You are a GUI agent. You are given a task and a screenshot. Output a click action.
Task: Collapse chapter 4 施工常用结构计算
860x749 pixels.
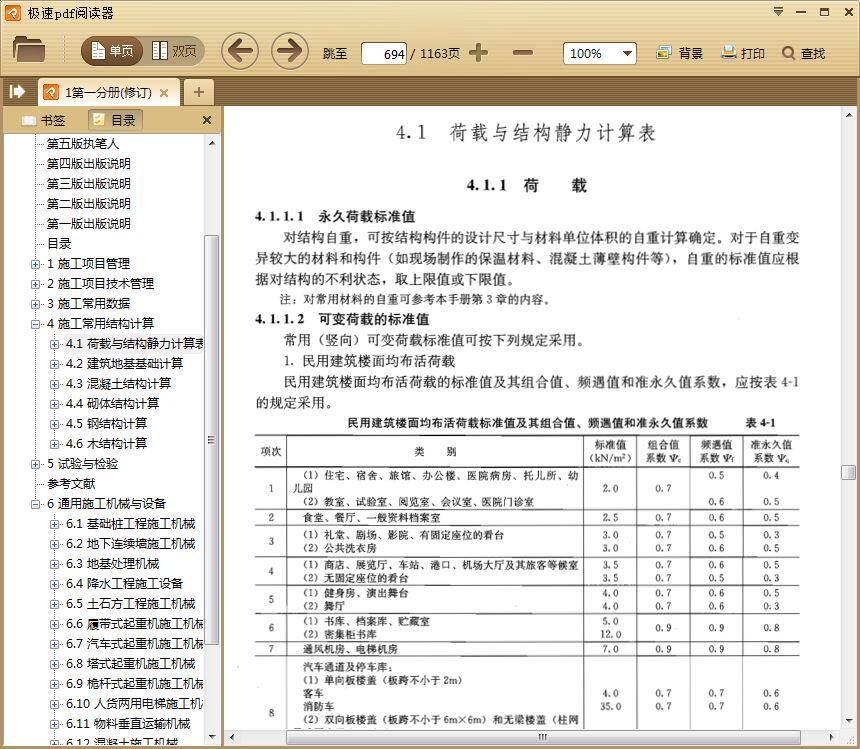[x=36, y=325]
